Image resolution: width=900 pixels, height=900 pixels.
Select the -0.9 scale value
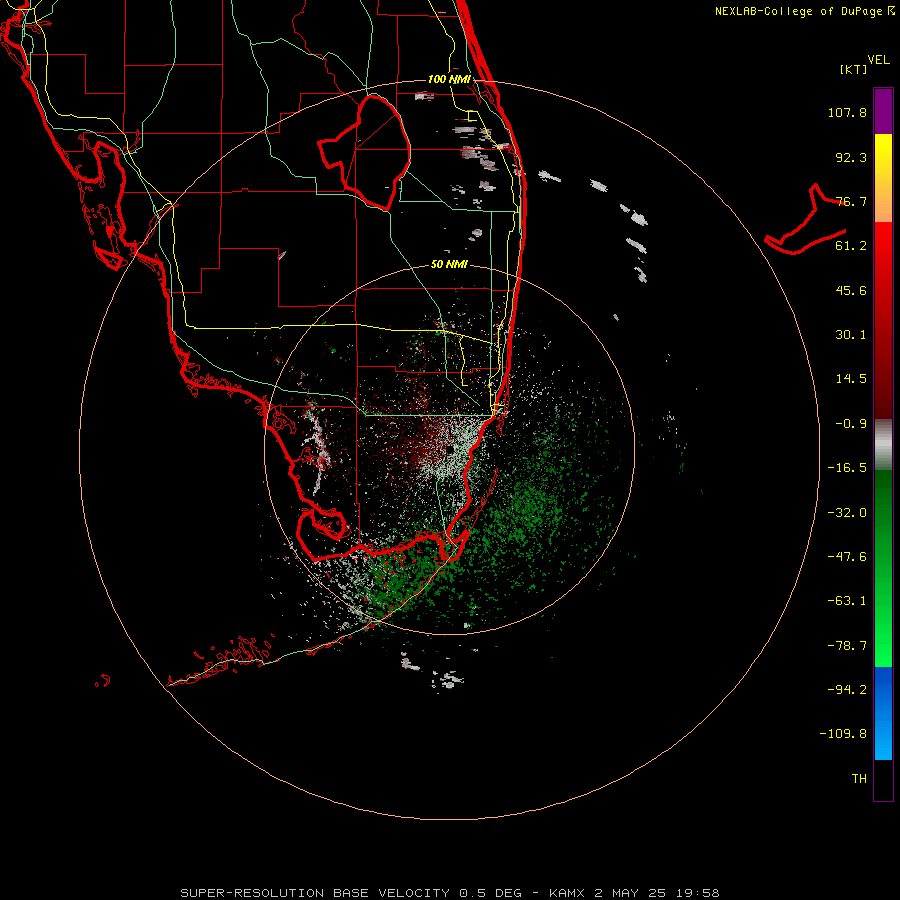[851, 424]
